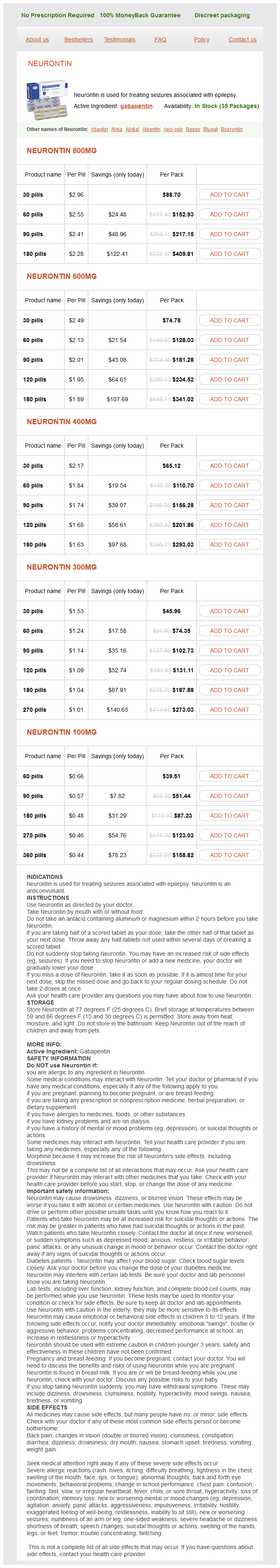This screenshot has width=280, height=1568.
Task: Open the About us page
Action: tap(37, 39)
